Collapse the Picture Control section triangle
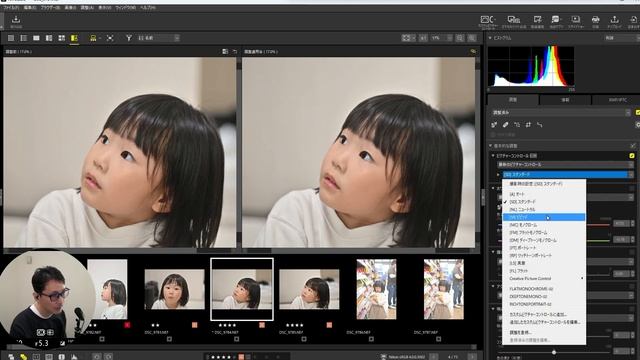 click(x=493, y=156)
